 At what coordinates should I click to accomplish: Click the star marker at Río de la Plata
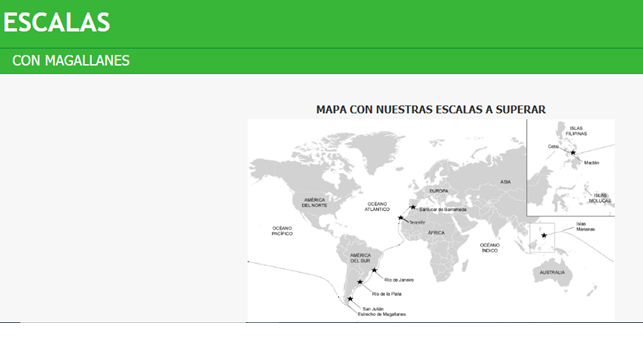[x=360, y=282]
